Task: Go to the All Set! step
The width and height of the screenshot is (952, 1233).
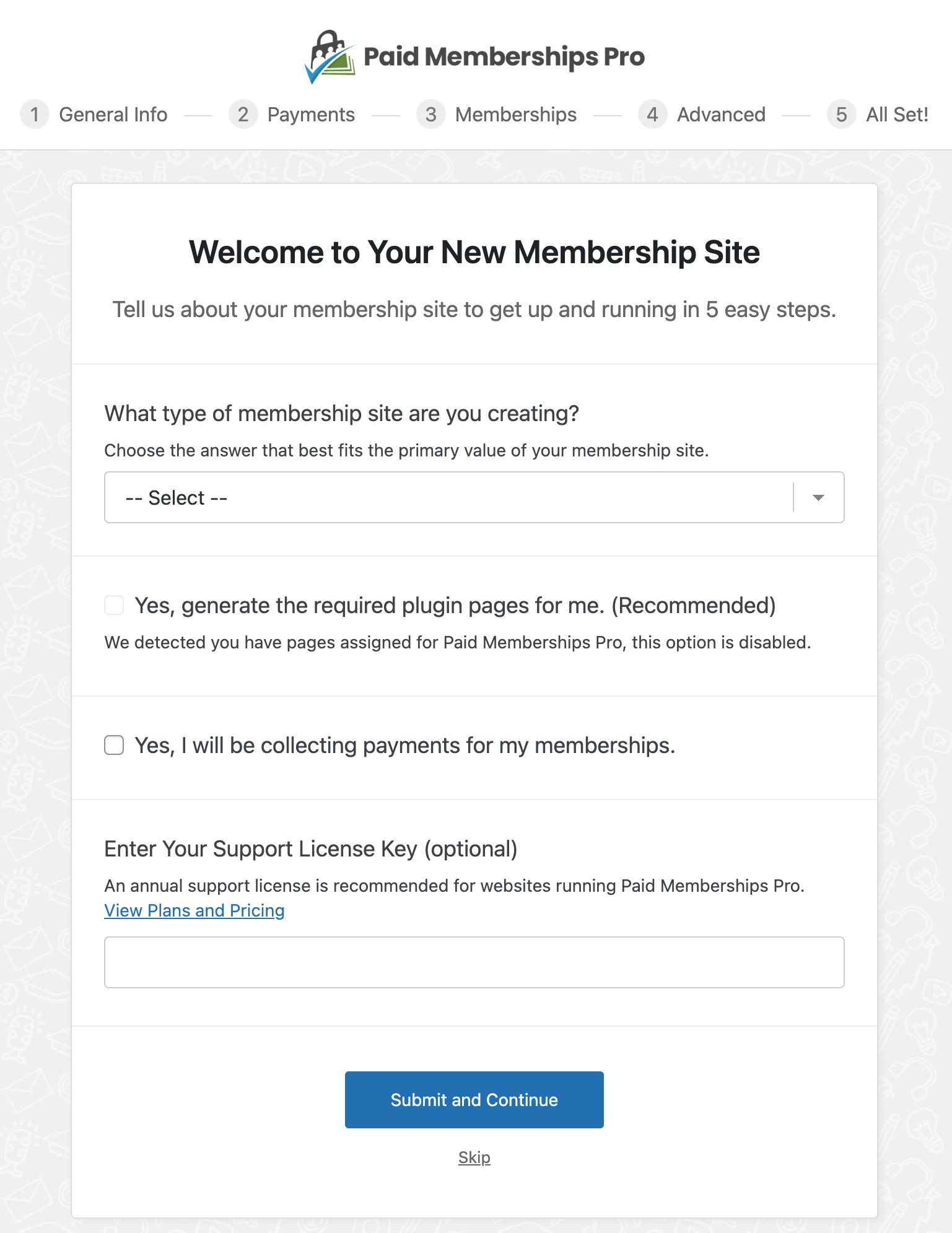Action: point(896,115)
